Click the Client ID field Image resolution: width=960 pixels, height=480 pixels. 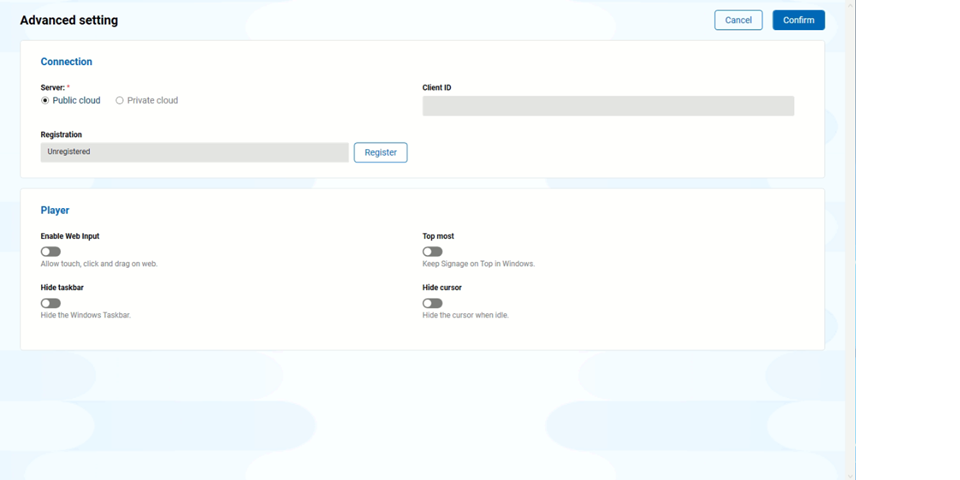pos(608,106)
